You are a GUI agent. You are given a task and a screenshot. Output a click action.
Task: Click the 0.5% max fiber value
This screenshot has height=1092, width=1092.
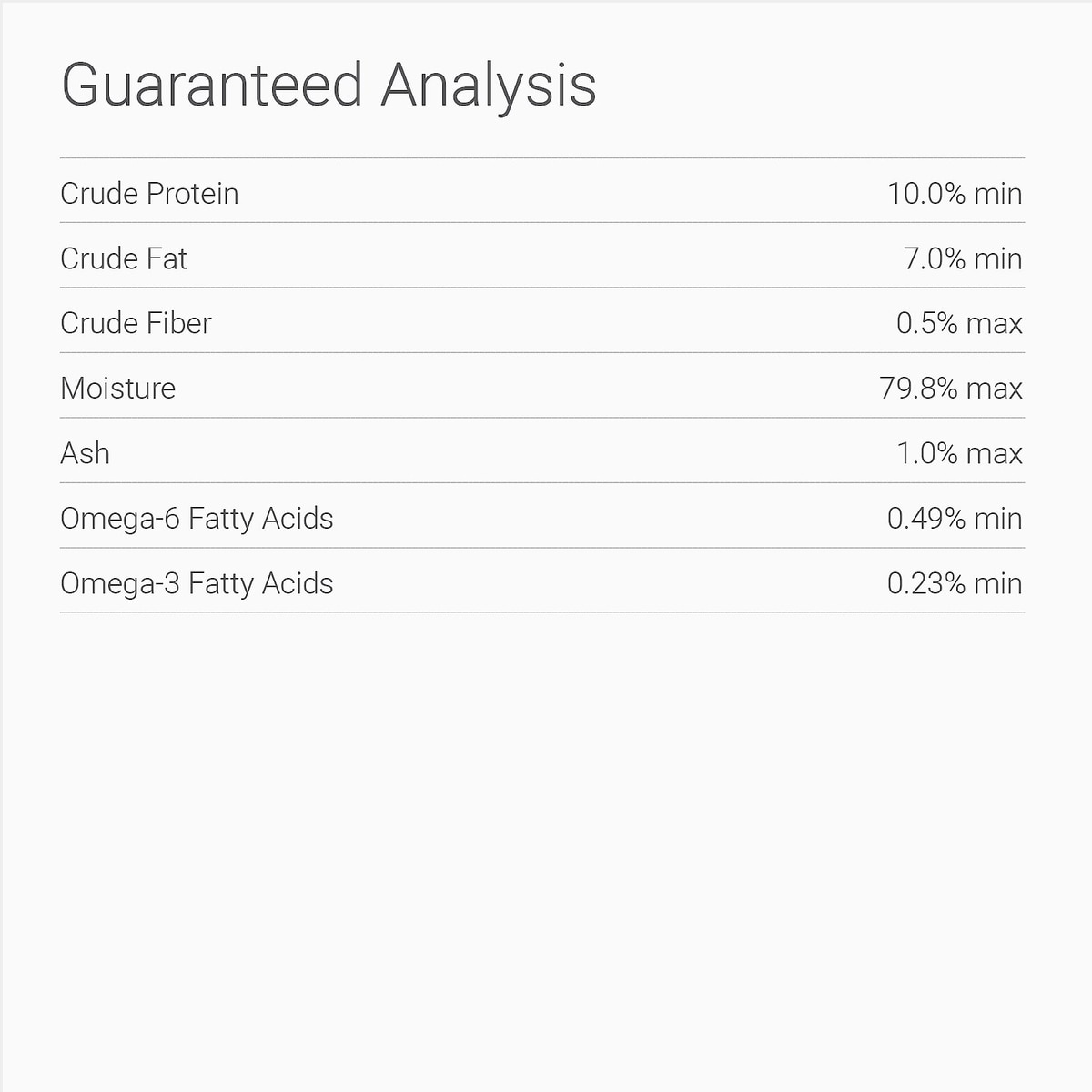[x=959, y=323]
